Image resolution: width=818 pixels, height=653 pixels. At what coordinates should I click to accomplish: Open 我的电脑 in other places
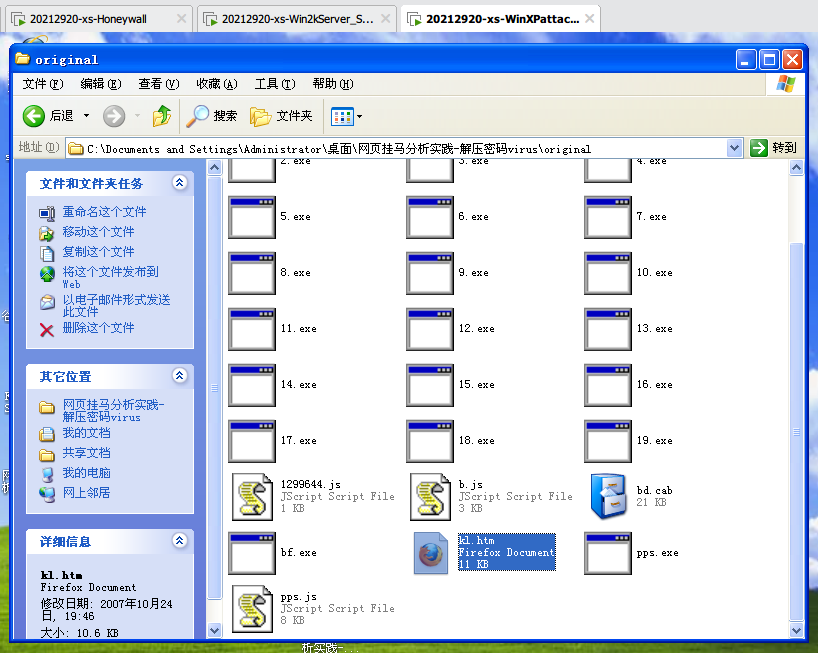tap(86, 473)
